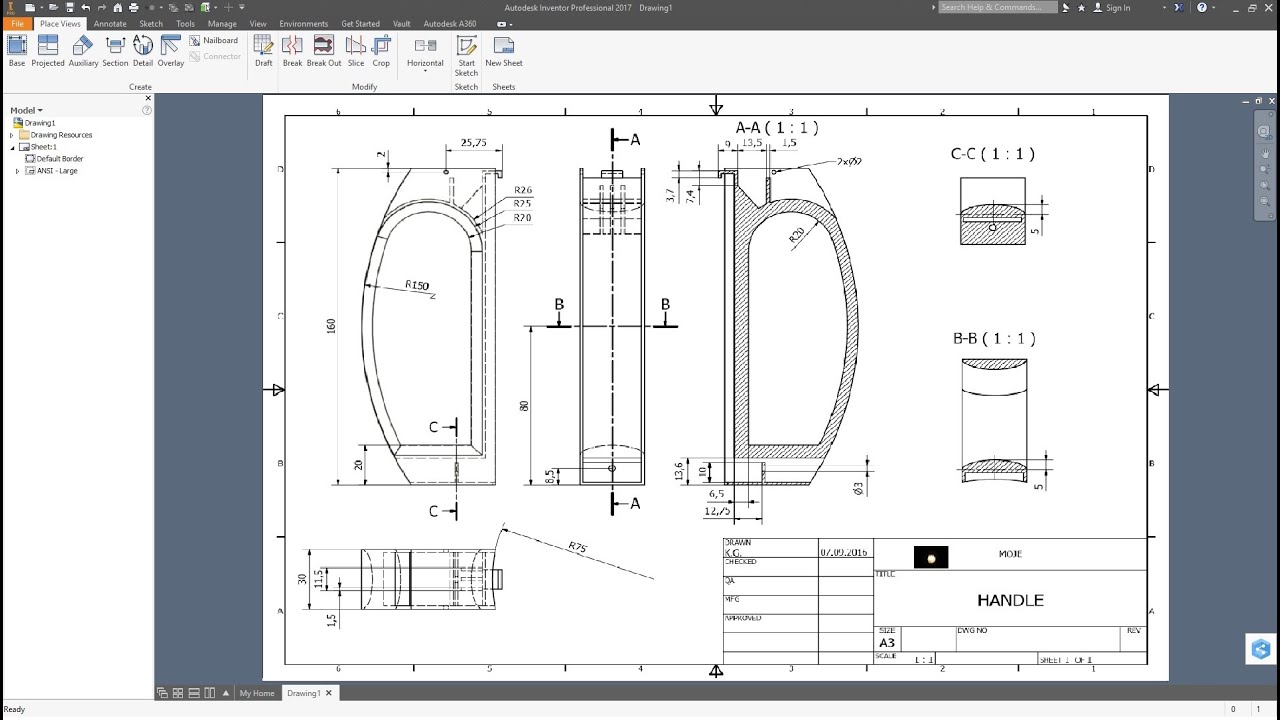Select the Pan tool on the navigation bar

1263,153
